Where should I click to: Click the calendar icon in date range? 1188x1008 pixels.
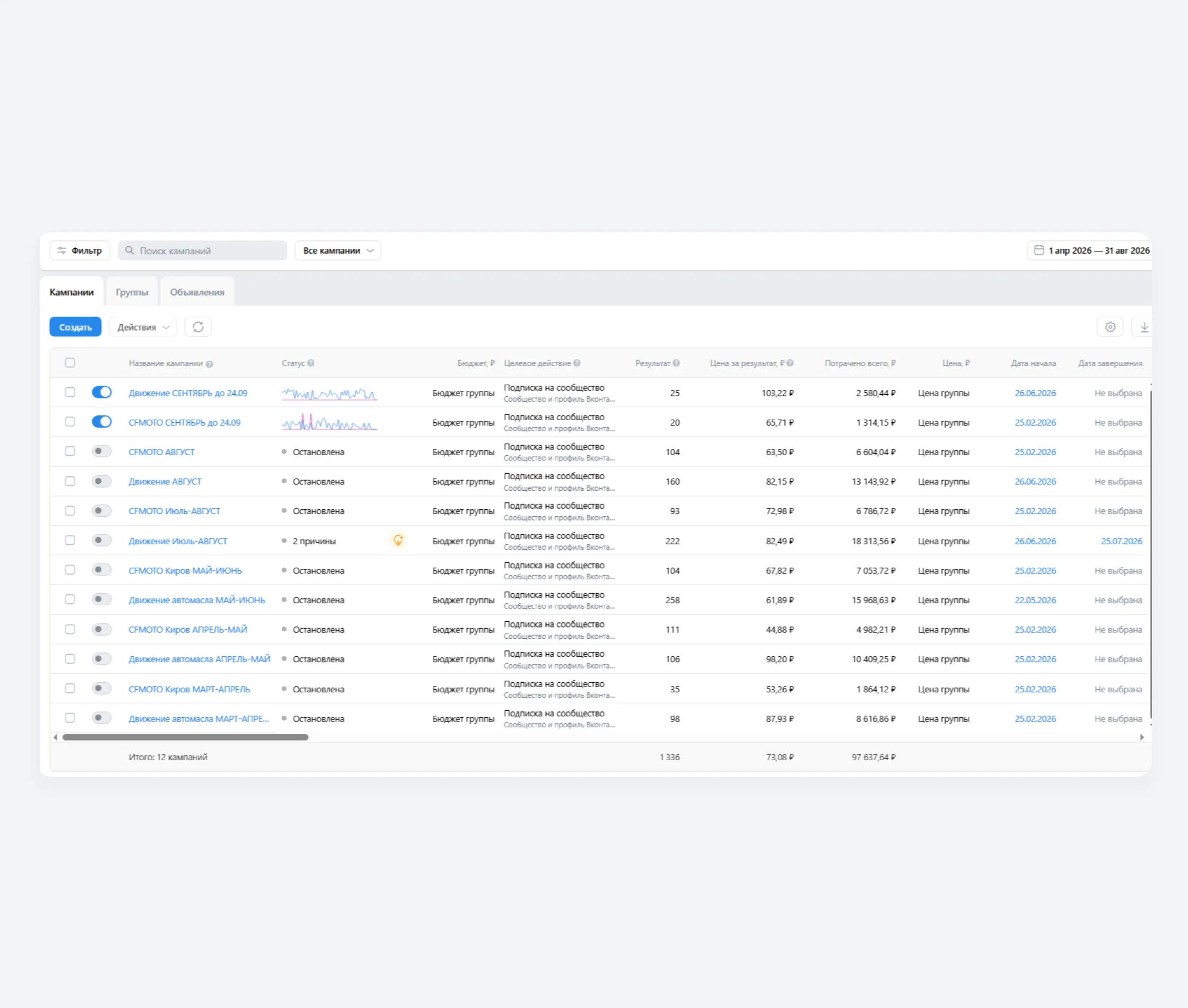point(1039,250)
